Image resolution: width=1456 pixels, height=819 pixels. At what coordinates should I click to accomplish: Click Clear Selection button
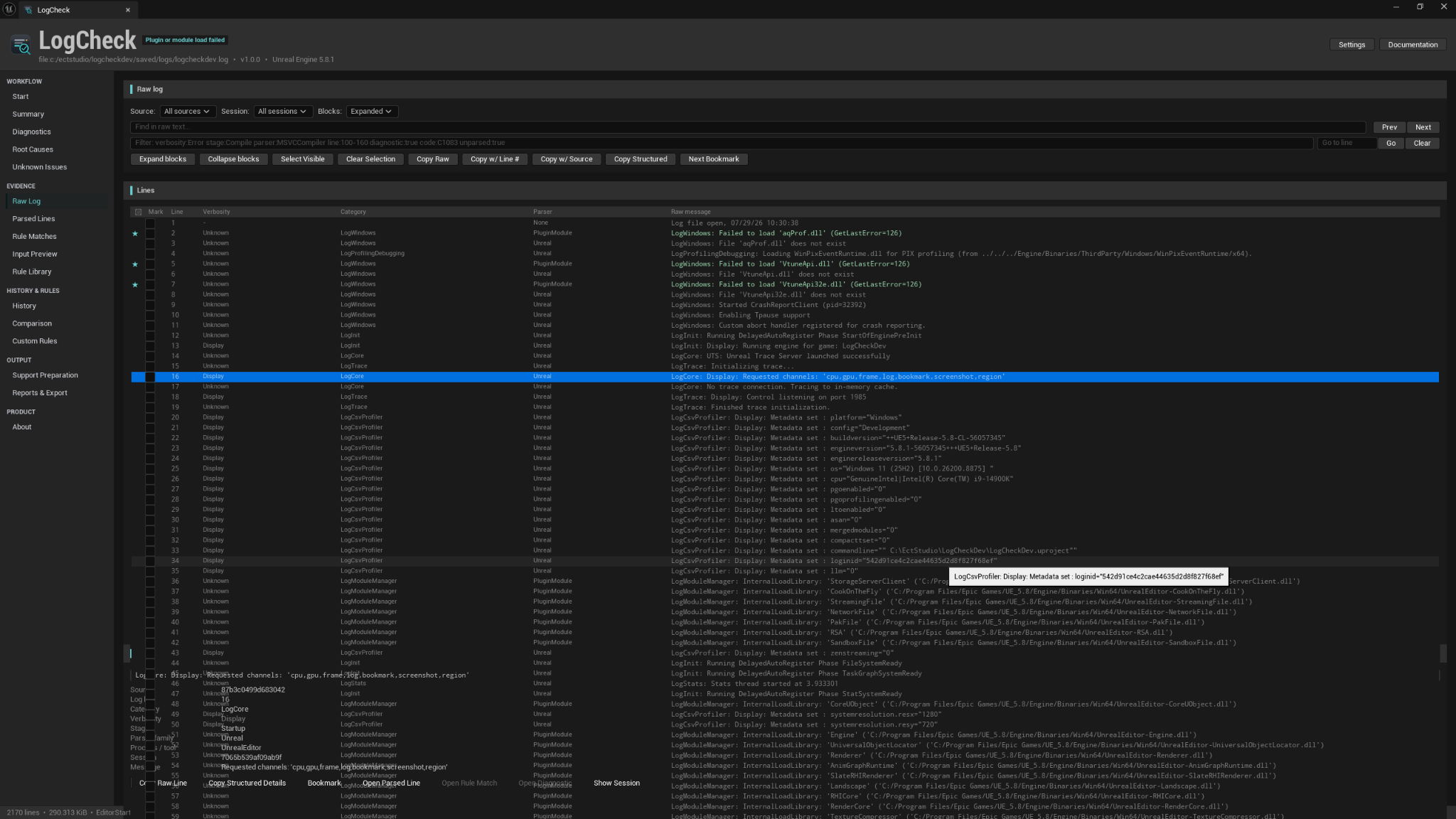click(x=370, y=159)
